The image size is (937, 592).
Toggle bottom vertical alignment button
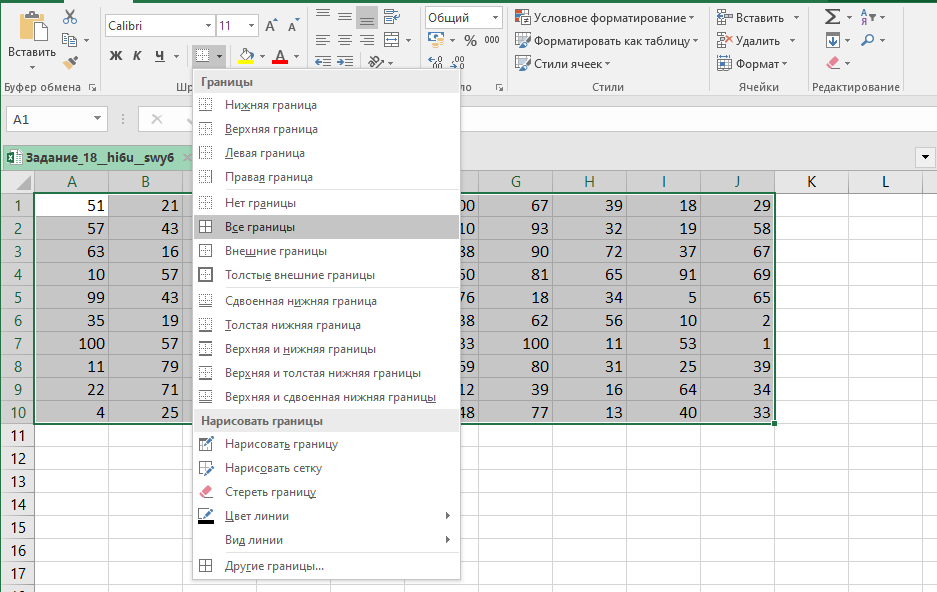367,17
